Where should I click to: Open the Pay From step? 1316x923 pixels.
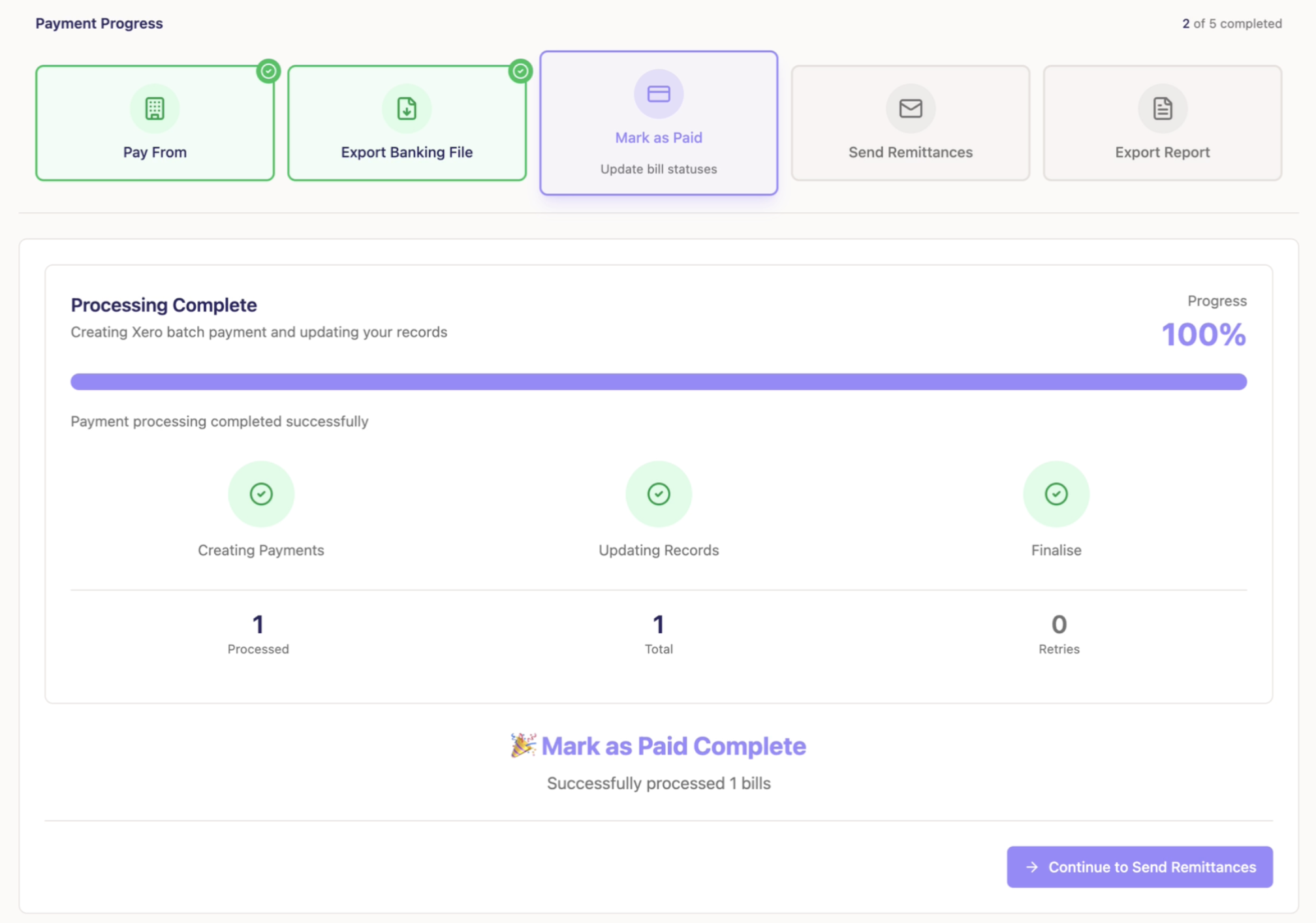(155, 152)
